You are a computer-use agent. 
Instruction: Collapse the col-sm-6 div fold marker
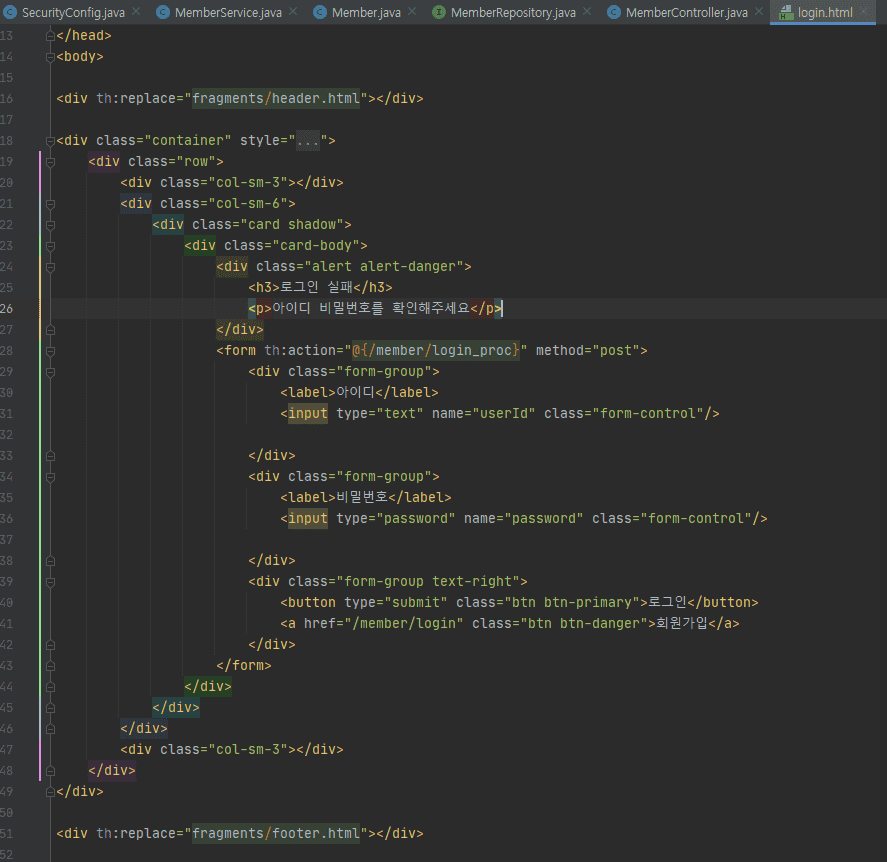tap(50, 204)
